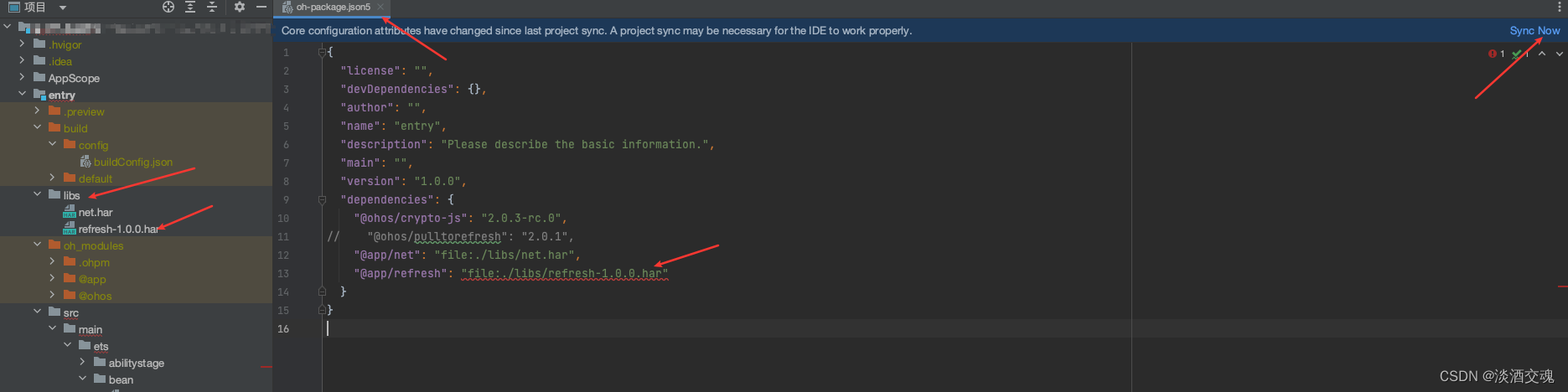
Task: Click the red error stripe in the scrollbar
Action: point(1563,286)
